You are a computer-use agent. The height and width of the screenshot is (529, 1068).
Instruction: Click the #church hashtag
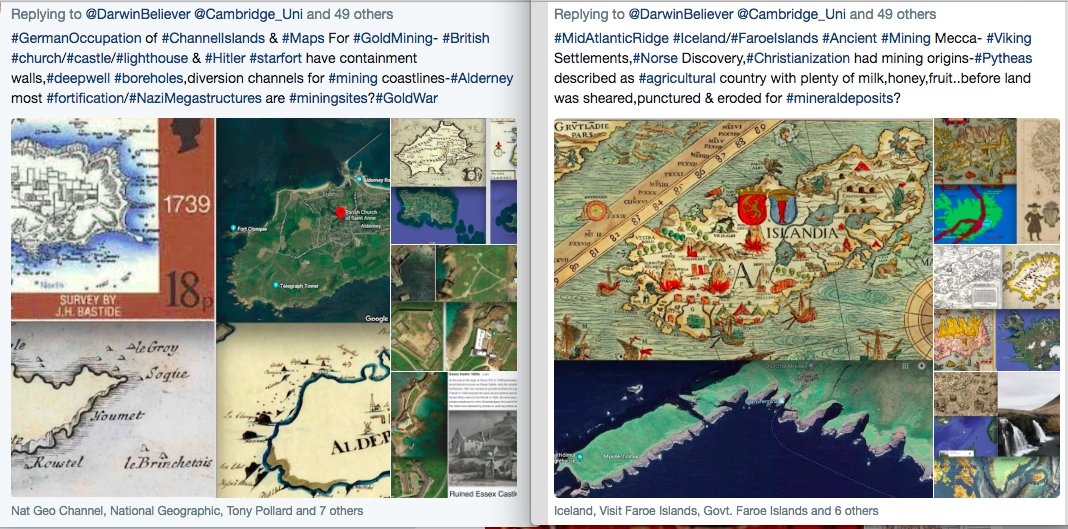(x=35, y=59)
